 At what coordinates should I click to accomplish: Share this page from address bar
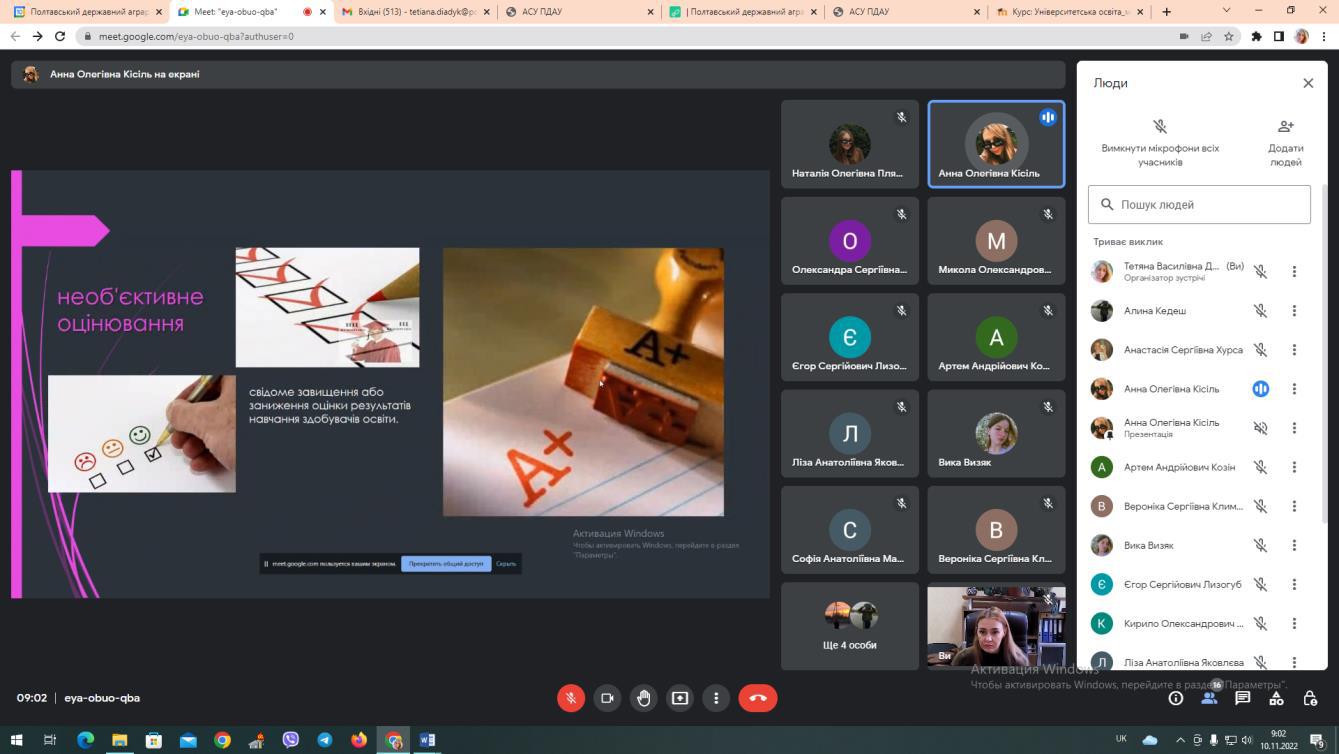coord(1206,36)
